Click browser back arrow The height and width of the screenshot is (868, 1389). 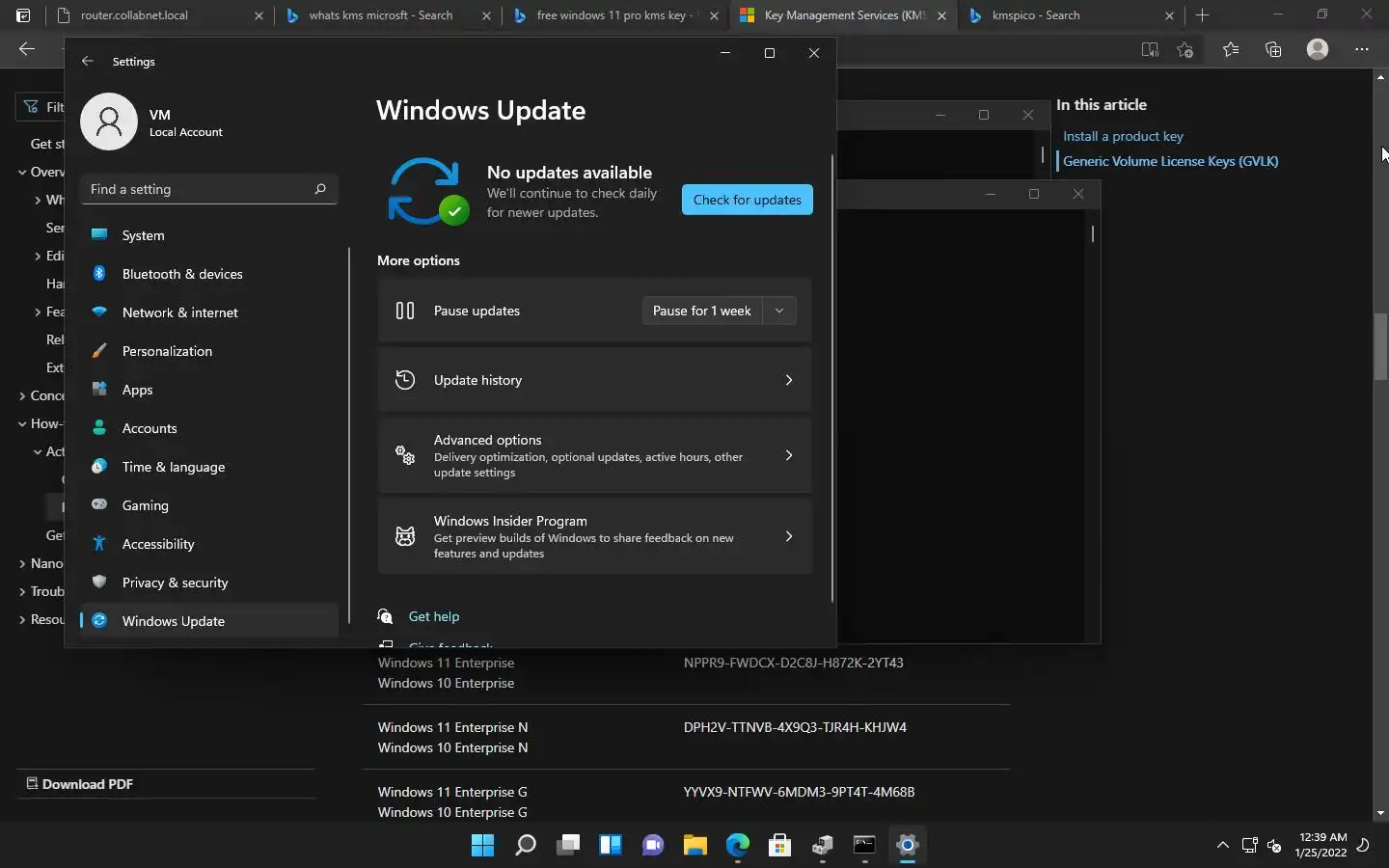[x=26, y=49]
